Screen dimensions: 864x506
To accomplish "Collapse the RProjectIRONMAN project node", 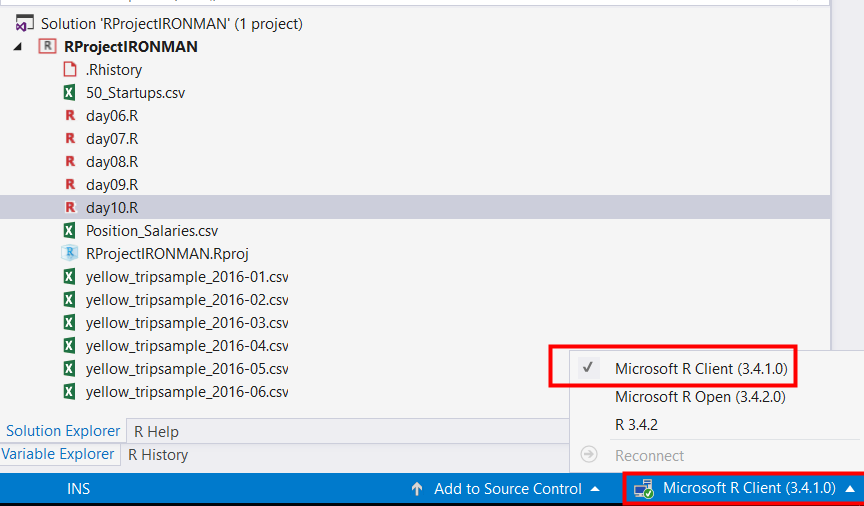I will pyautogui.click(x=18, y=47).
